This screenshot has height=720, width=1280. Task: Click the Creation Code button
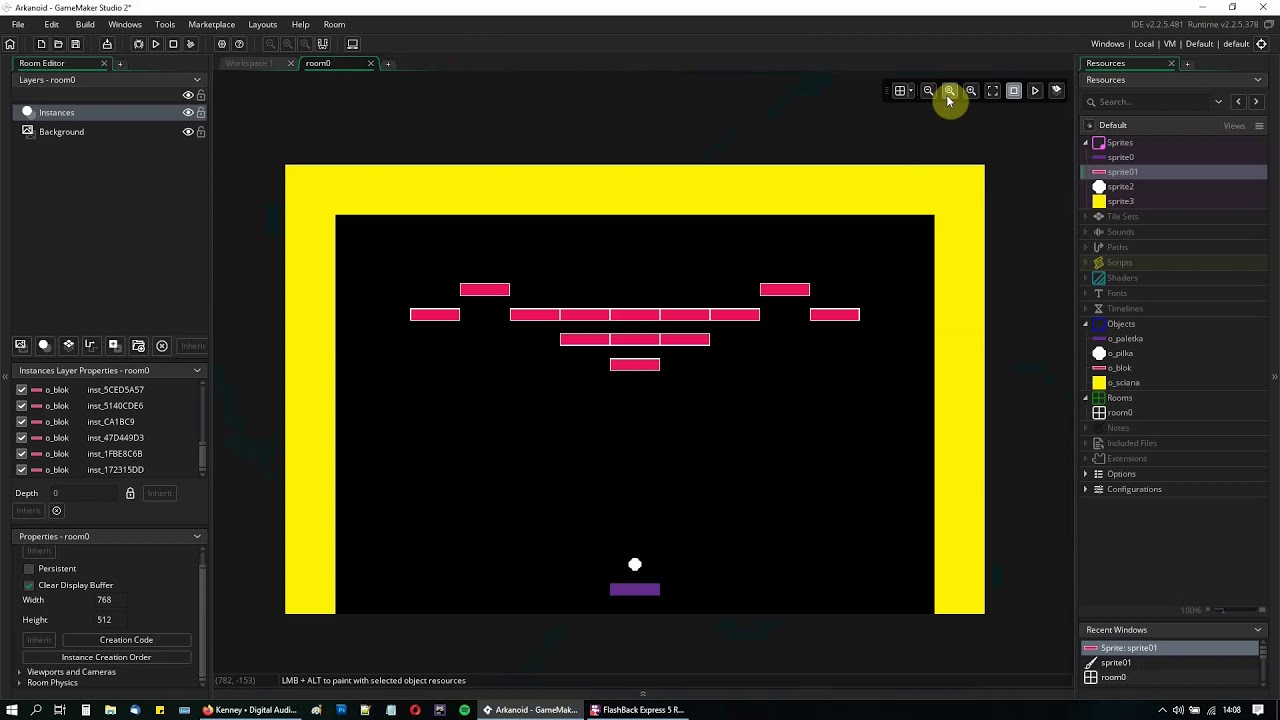[x=126, y=640]
